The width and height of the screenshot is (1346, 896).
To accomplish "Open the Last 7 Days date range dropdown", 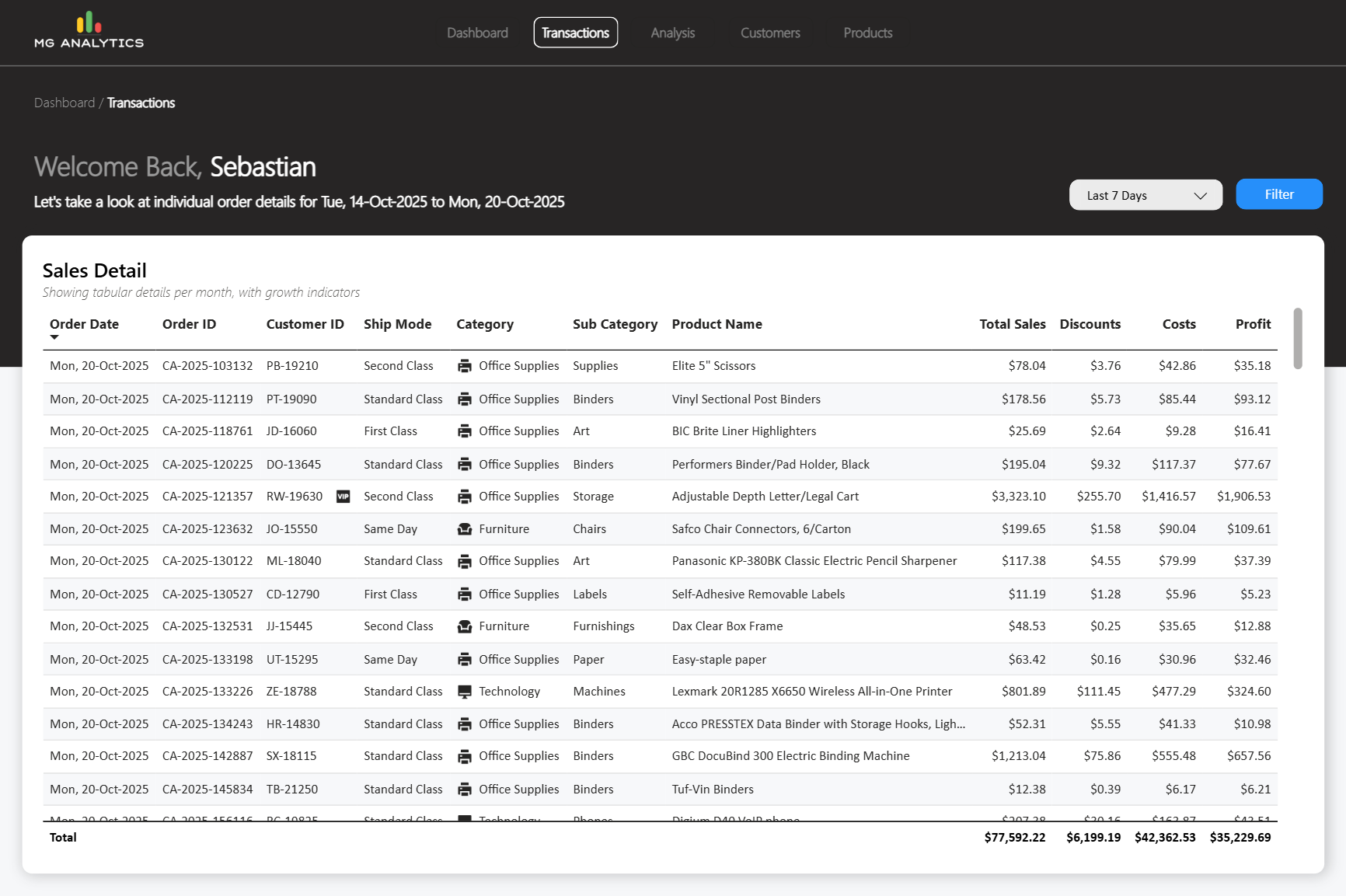I will (1145, 195).
